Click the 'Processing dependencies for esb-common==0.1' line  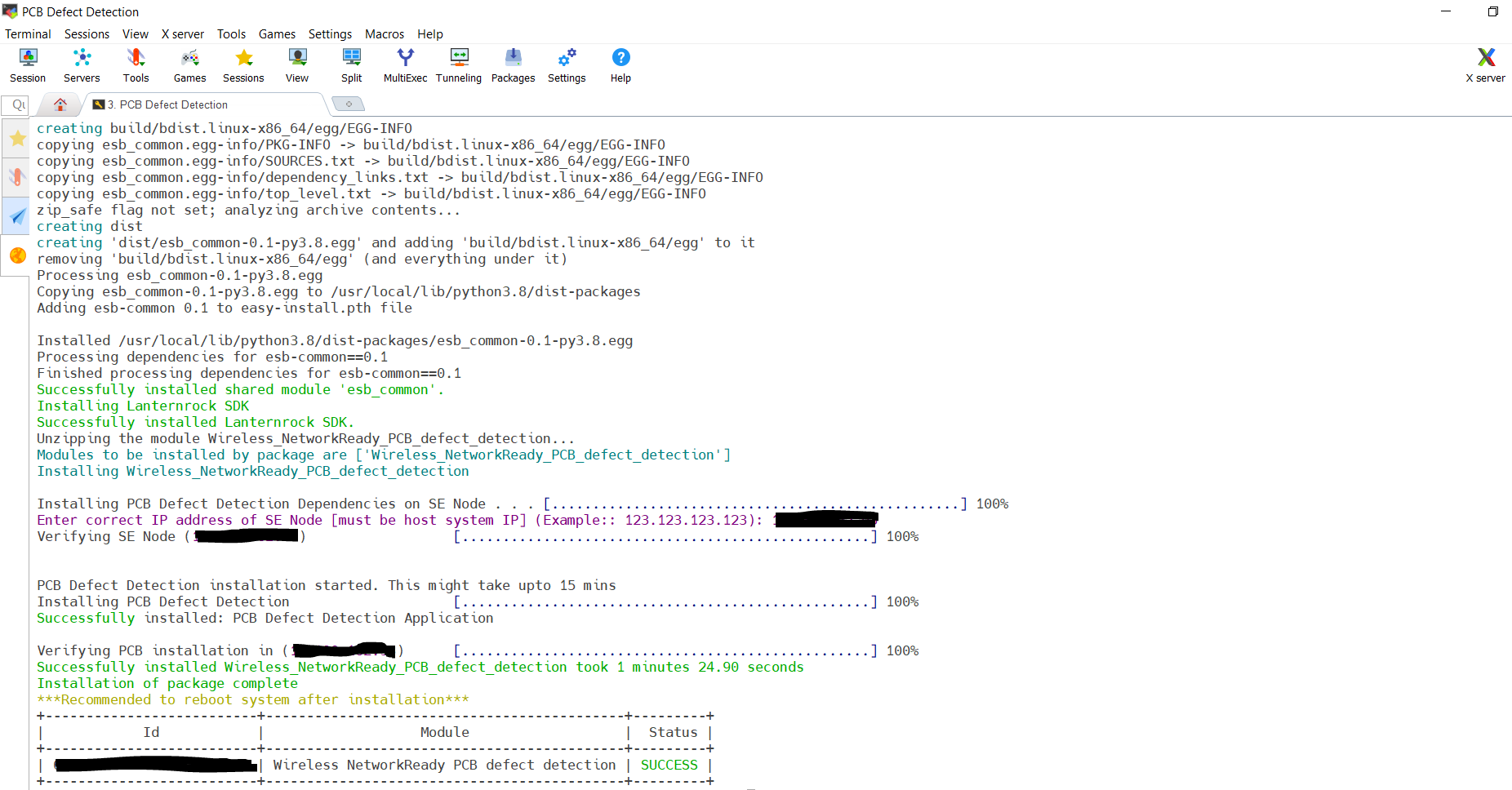point(212,357)
